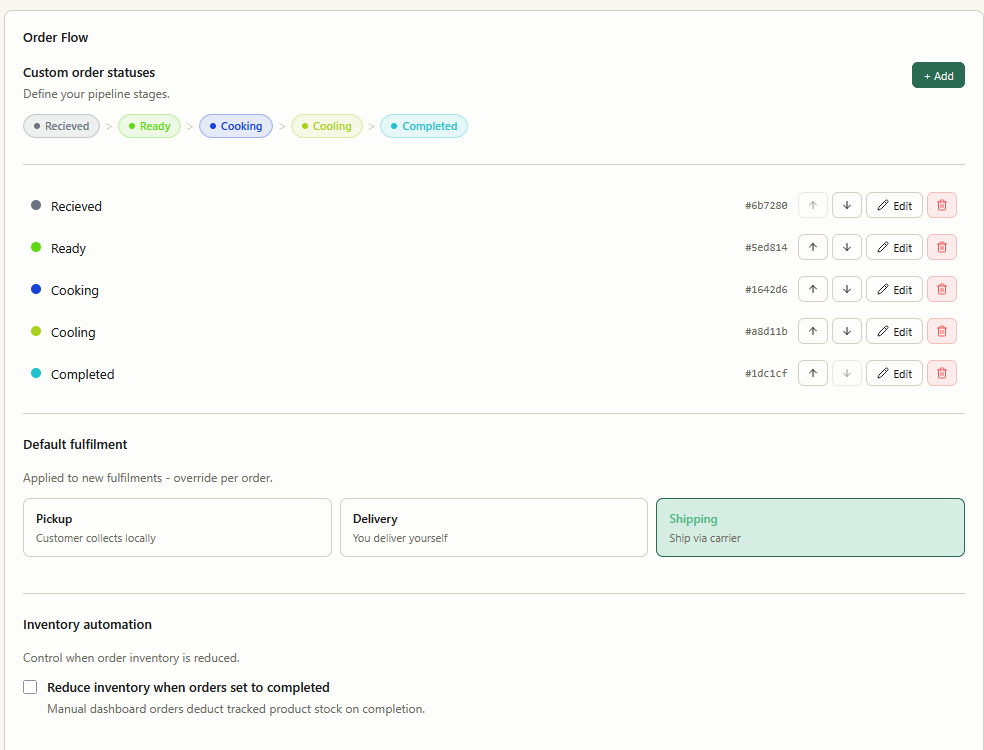
Task: Delete the Completed status
Action: coord(941,373)
